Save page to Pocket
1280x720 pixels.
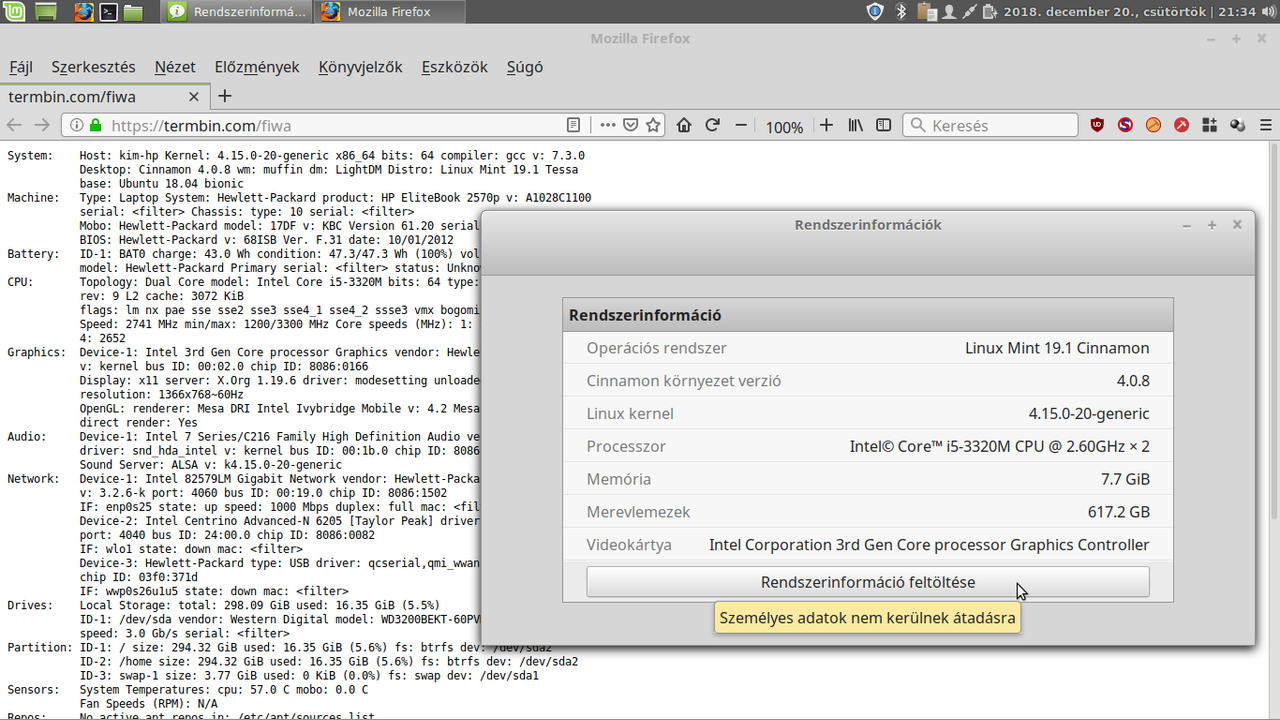click(631, 125)
